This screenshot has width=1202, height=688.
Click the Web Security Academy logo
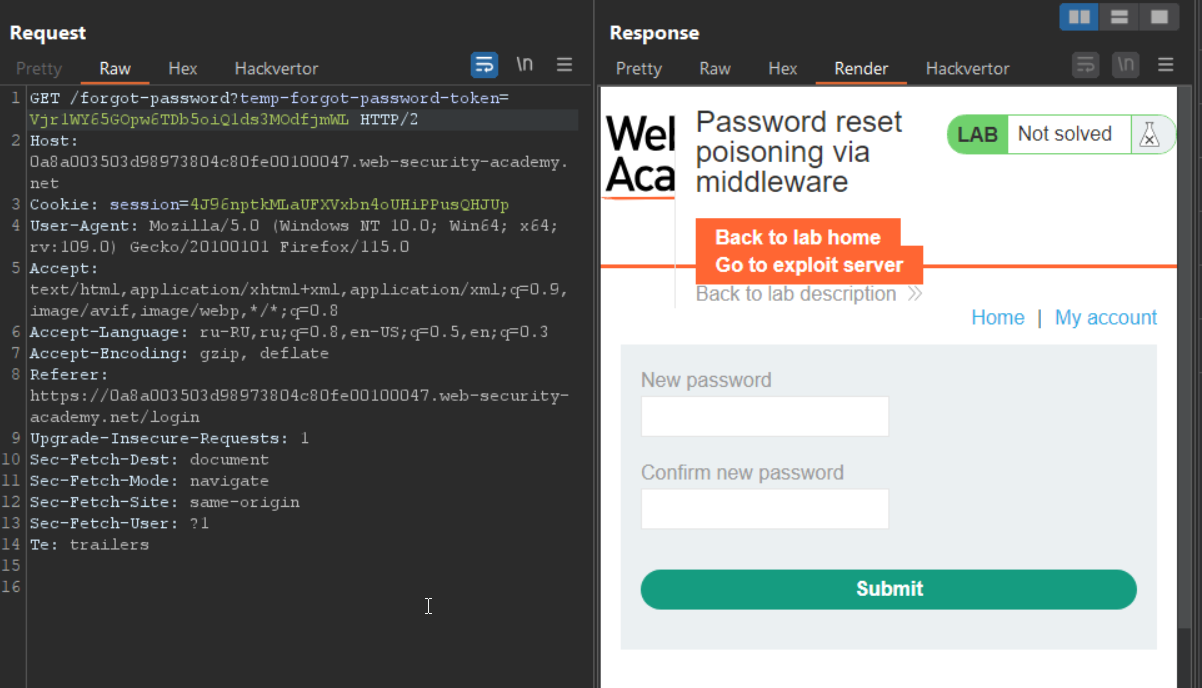[x=640, y=155]
